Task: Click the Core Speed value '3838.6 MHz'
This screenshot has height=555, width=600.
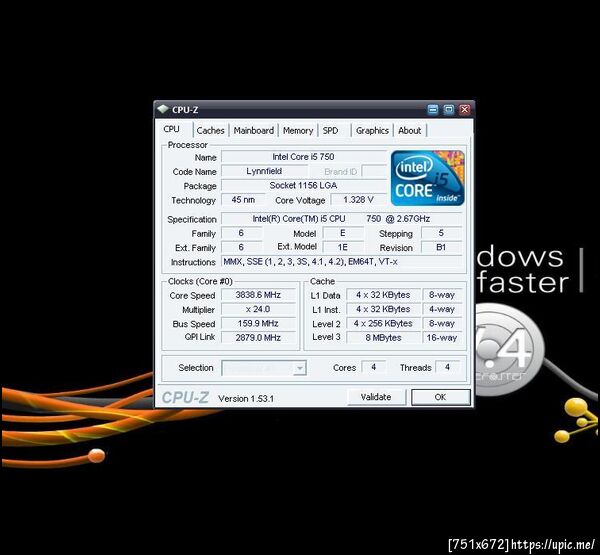Action: [259, 295]
